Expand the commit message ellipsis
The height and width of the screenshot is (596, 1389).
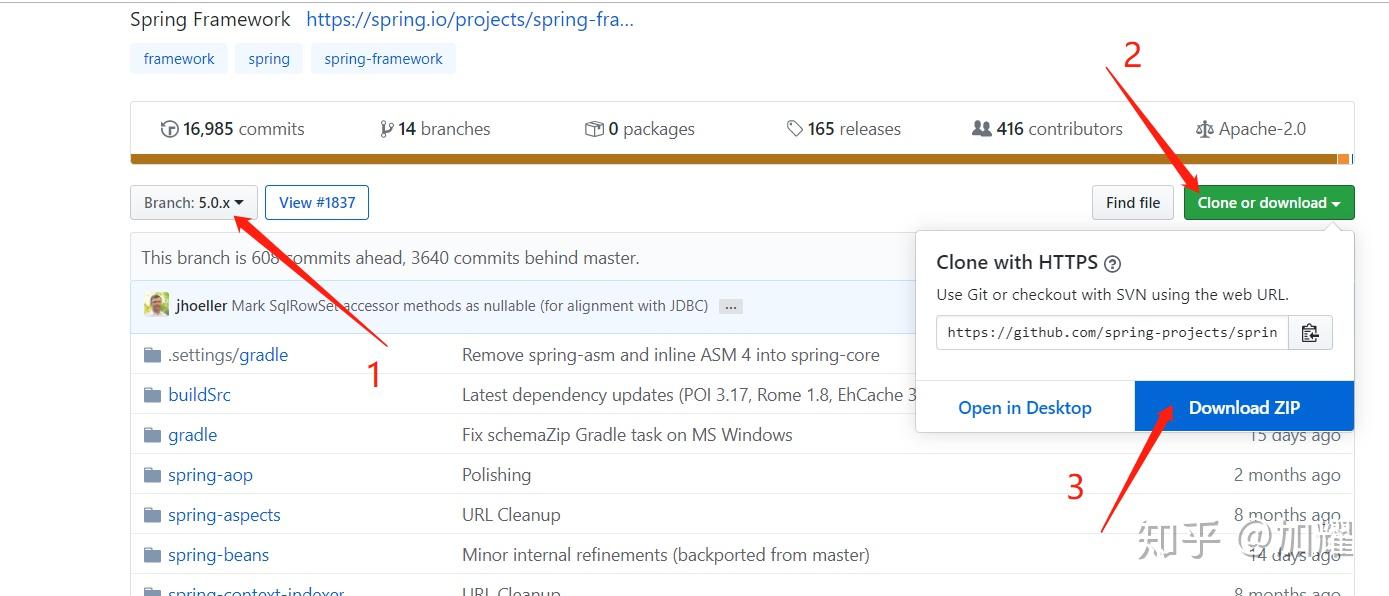click(x=731, y=307)
